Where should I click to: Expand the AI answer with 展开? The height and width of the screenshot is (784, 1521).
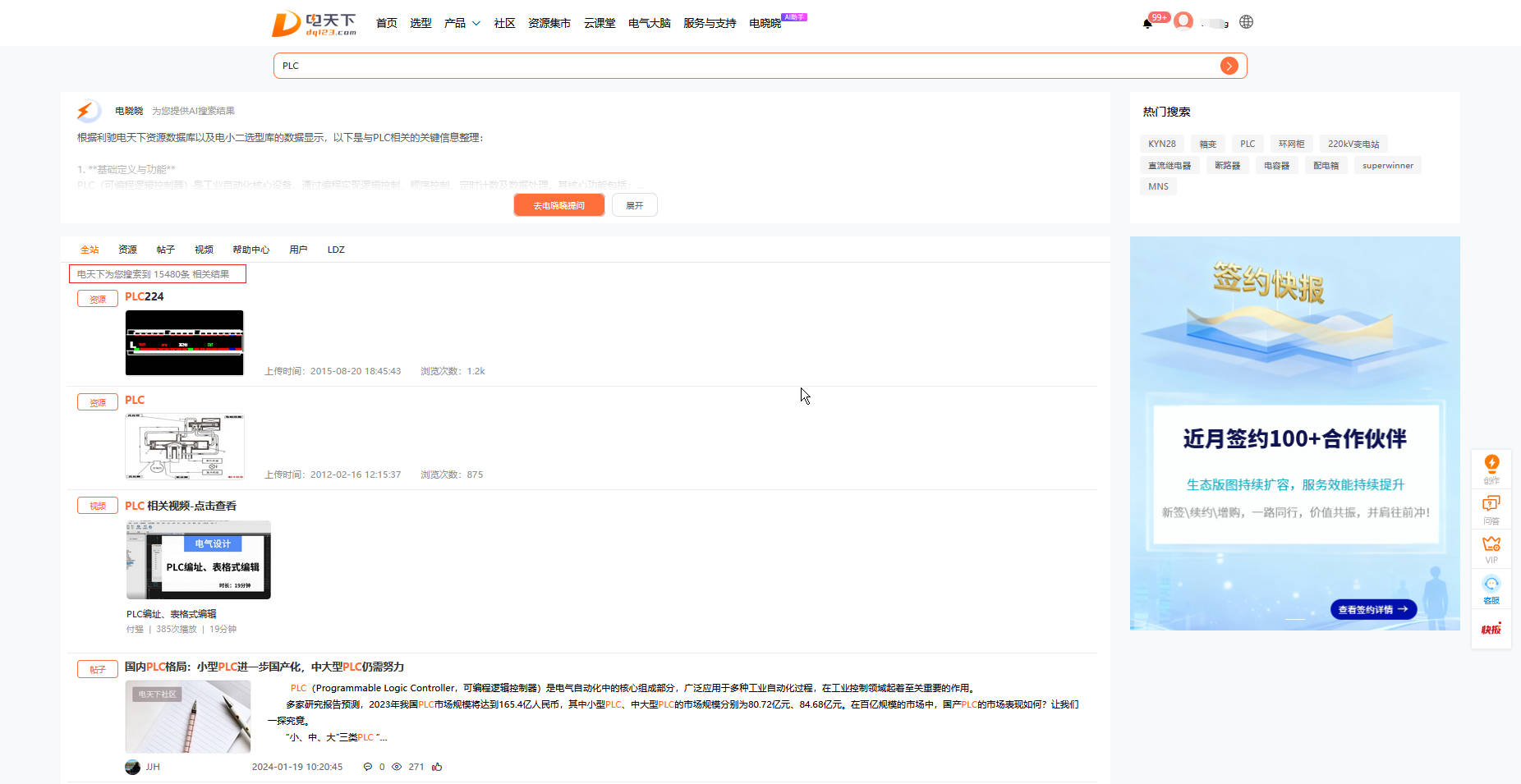634,205
